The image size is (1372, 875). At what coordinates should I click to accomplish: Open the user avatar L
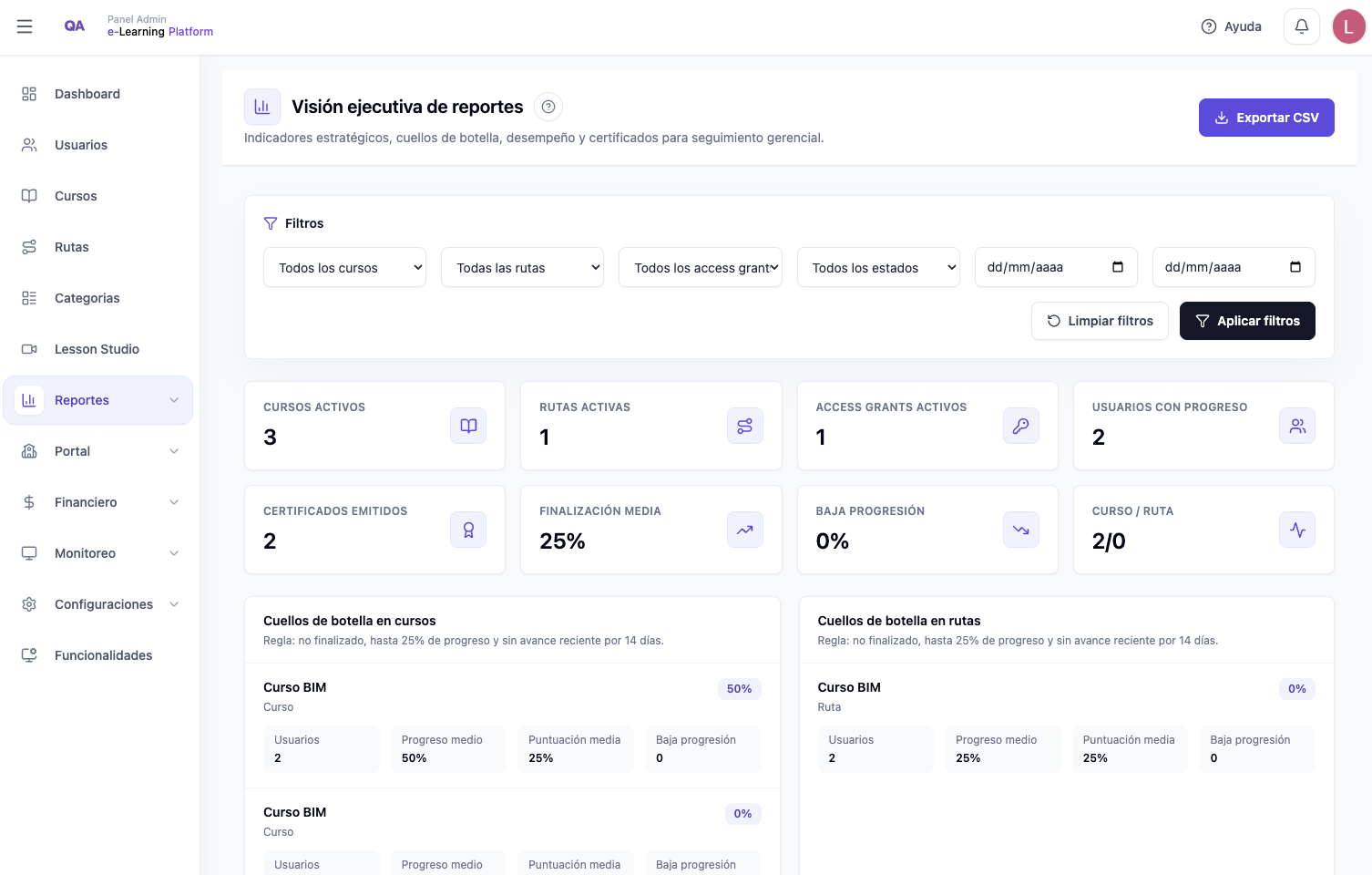point(1348,26)
